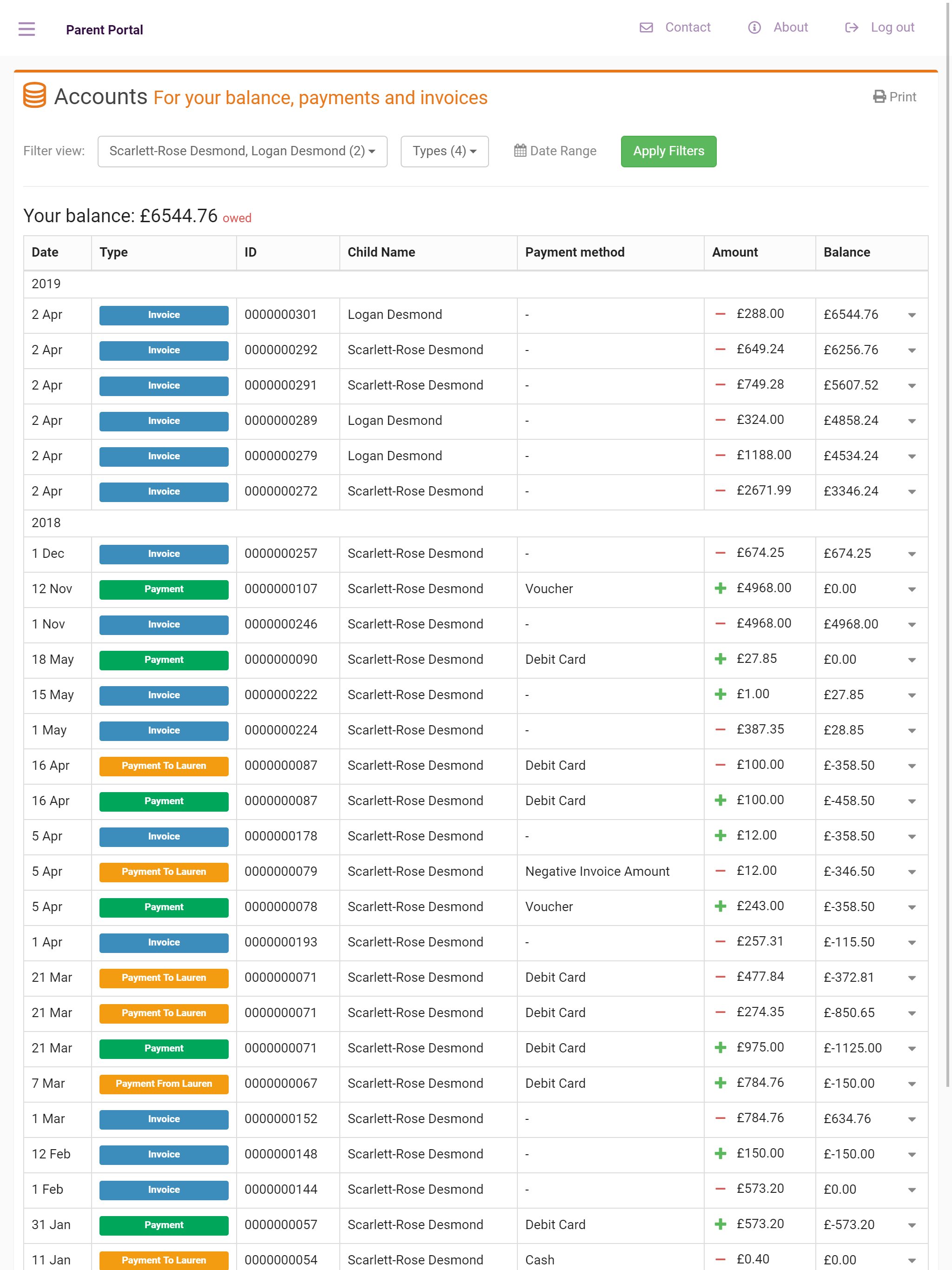Click the page vertical scrollbar
Image resolution: width=952 pixels, height=1270 pixels.
point(947,544)
